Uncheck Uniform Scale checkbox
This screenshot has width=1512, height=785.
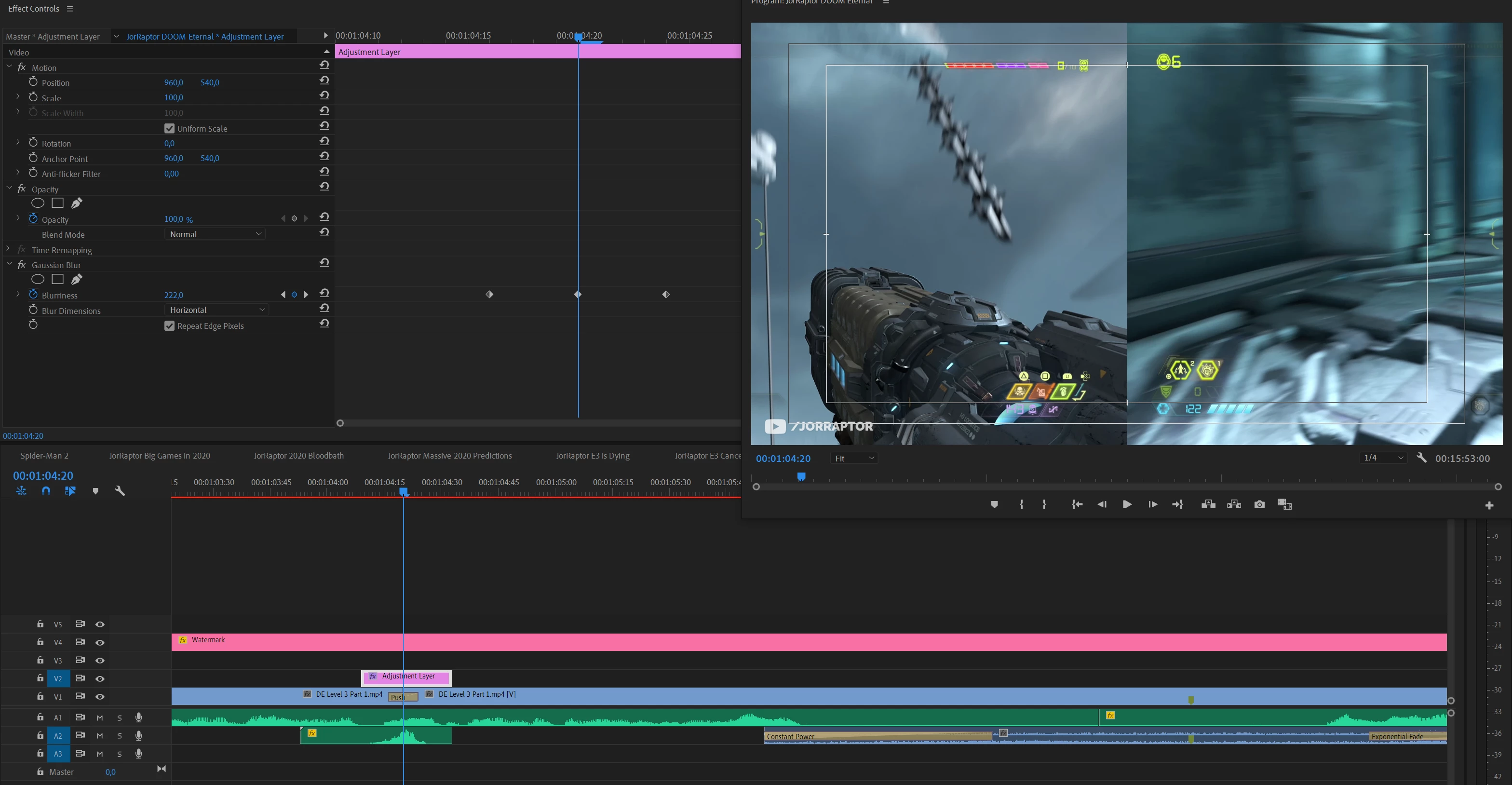pyautogui.click(x=170, y=129)
